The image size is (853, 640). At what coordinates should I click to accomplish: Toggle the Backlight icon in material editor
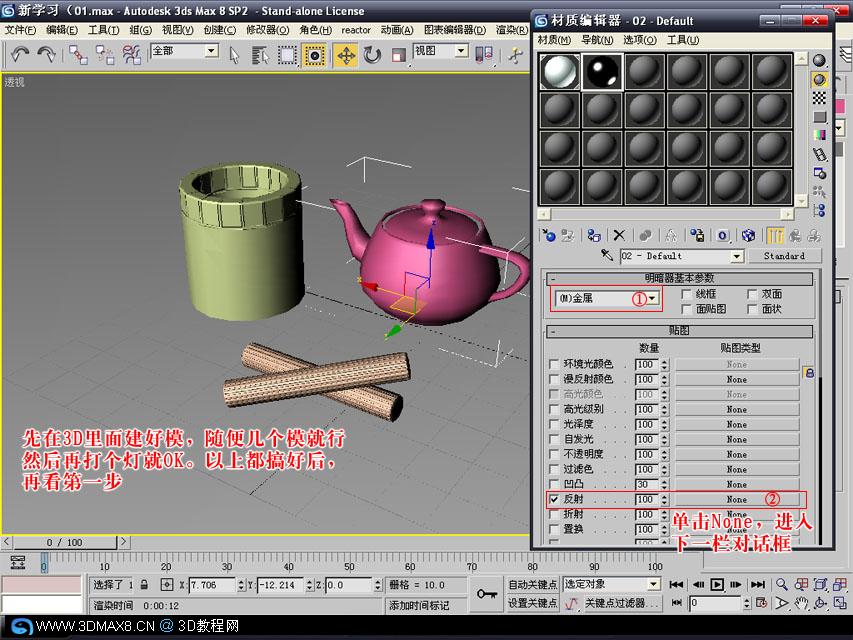pos(819,79)
